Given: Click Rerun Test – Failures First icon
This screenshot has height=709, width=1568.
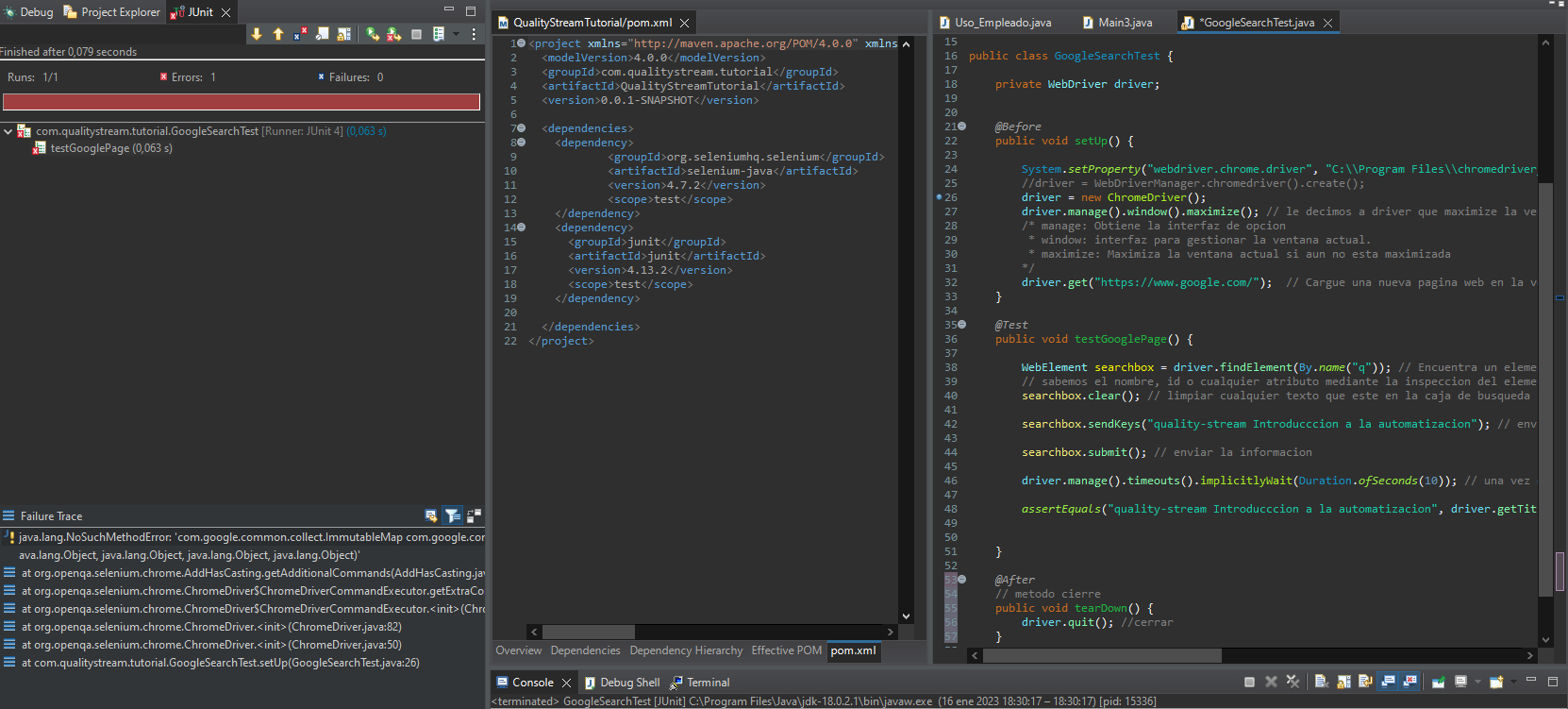Looking at the screenshot, I should tap(394, 34).
